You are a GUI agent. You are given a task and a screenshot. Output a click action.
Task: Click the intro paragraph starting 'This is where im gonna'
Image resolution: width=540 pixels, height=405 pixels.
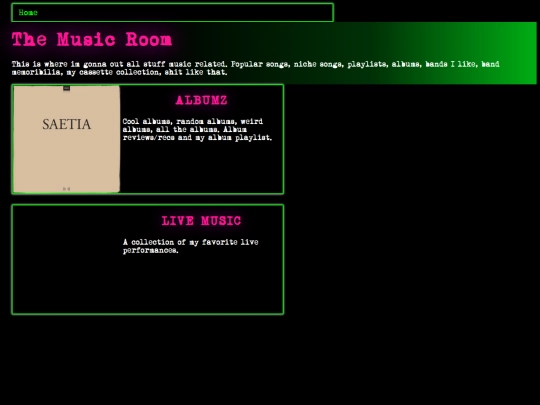256,68
